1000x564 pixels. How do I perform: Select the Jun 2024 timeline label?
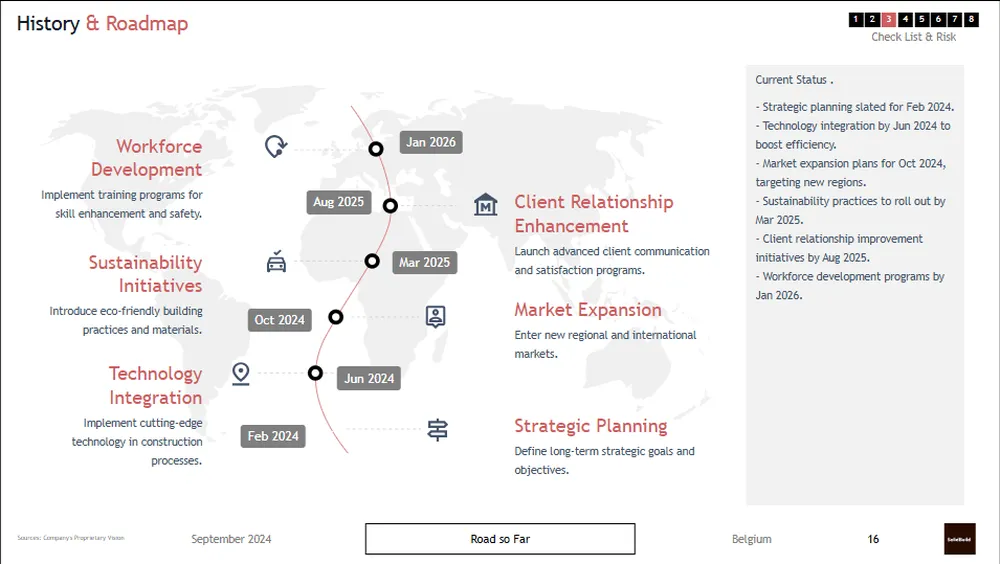pos(368,379)
